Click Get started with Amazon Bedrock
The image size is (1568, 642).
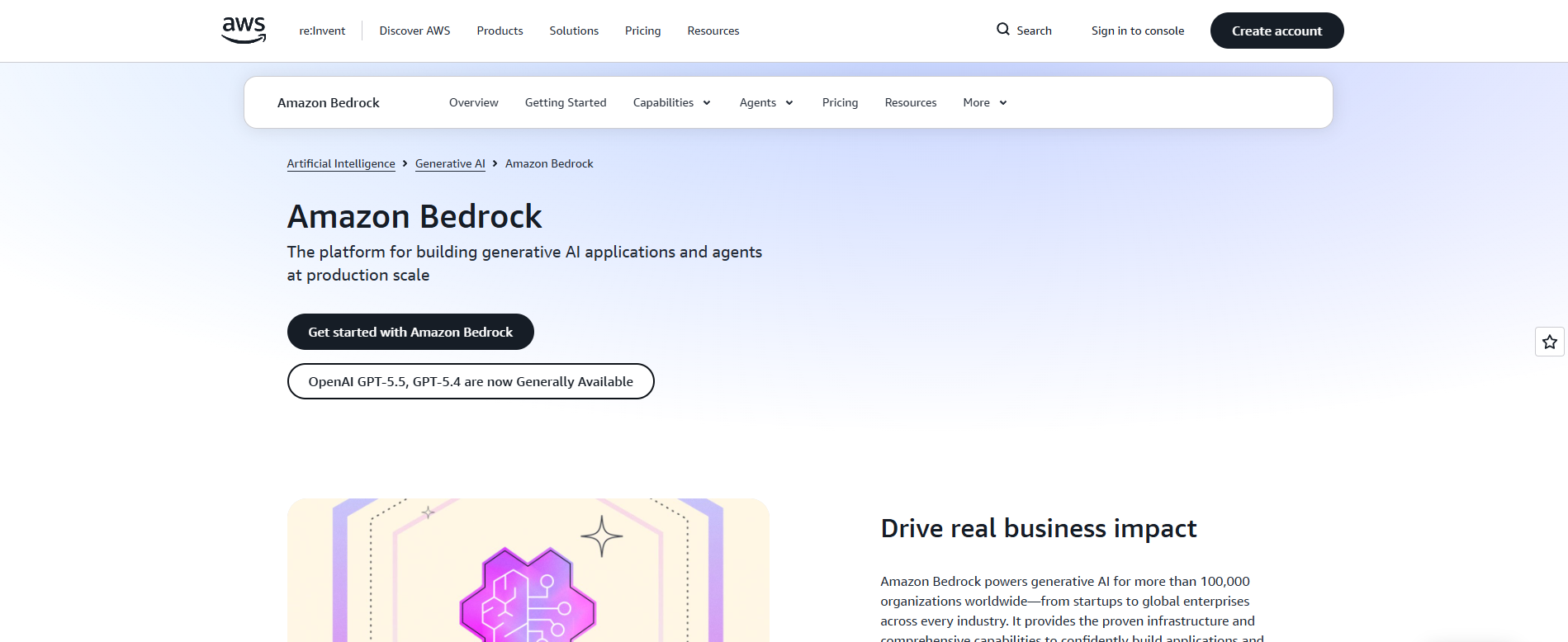point(410,332)
